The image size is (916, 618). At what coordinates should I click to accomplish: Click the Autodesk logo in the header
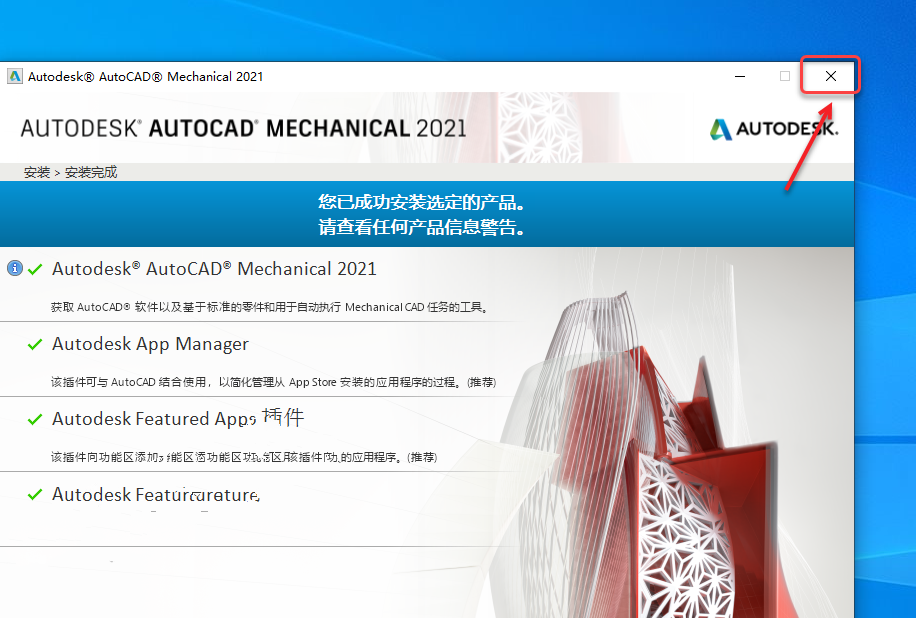pyautogui.click(x=774, y=129)
